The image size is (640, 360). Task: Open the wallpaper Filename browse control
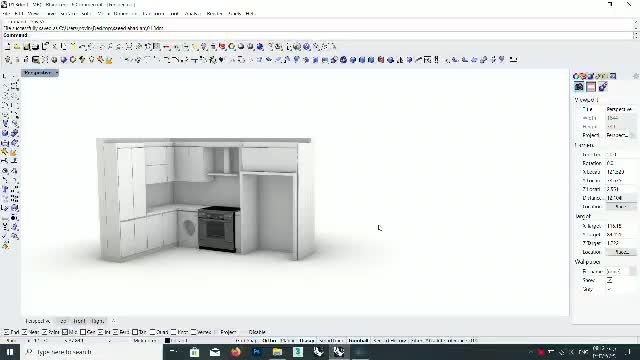[x=632, y=271]
